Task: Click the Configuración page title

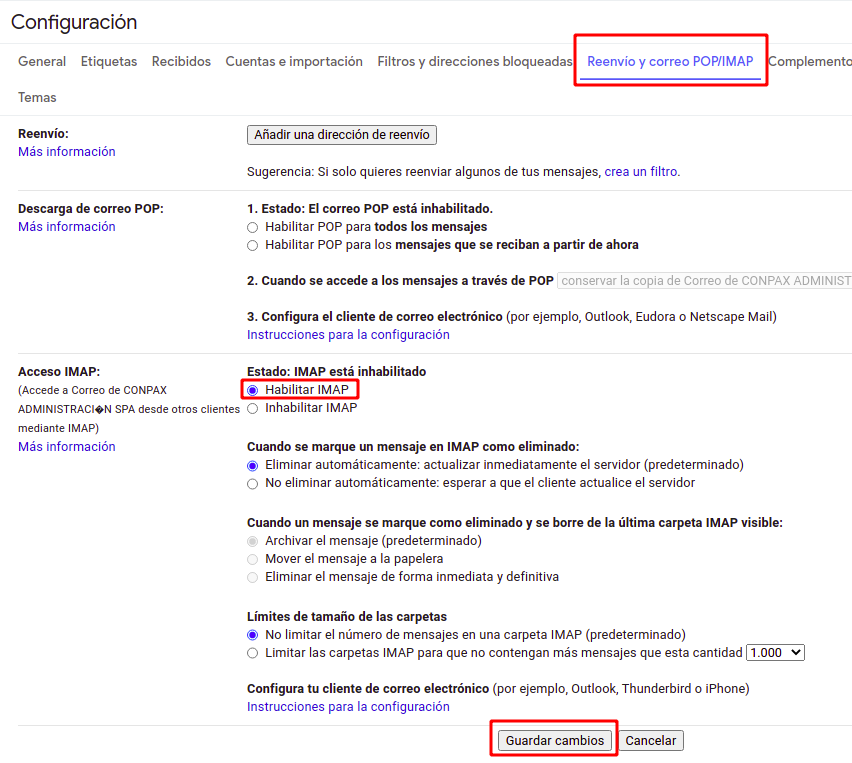Action: [x=74, y=22]
